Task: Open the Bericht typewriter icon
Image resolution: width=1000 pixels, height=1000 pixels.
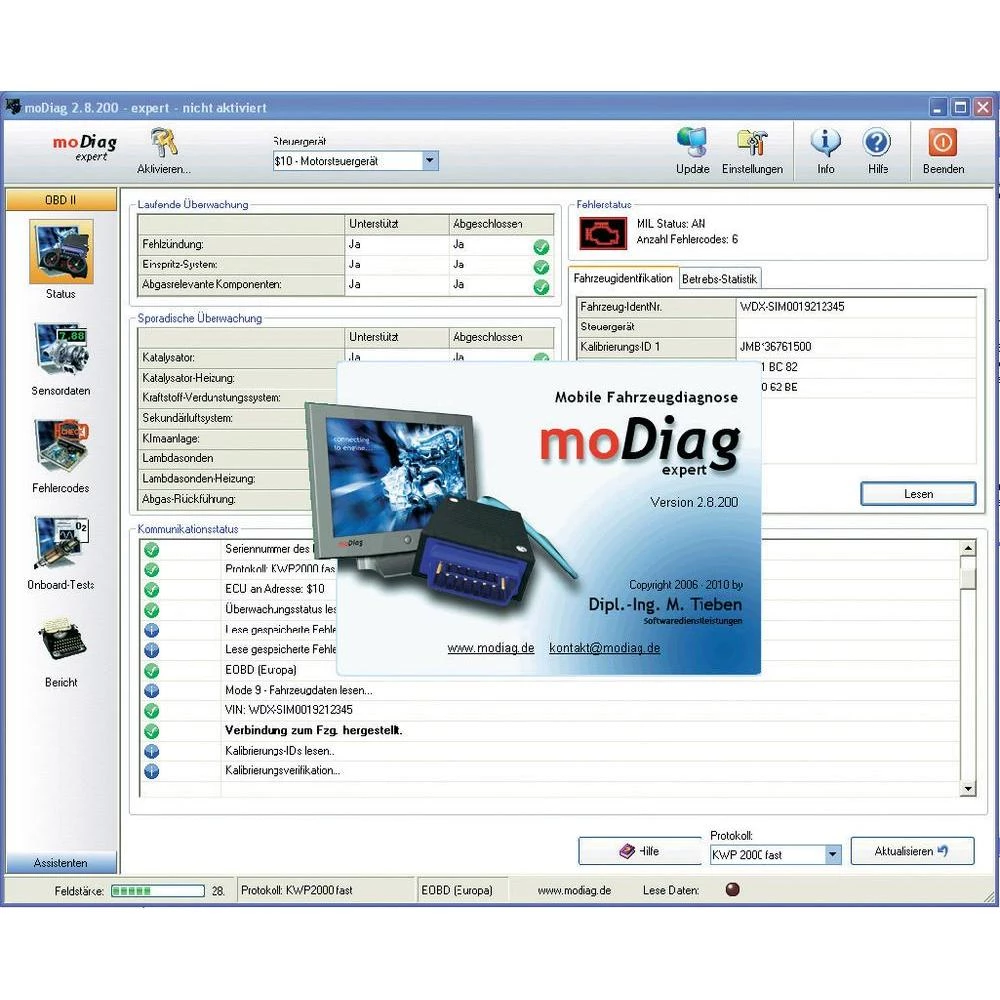Action: coord(61,641)
